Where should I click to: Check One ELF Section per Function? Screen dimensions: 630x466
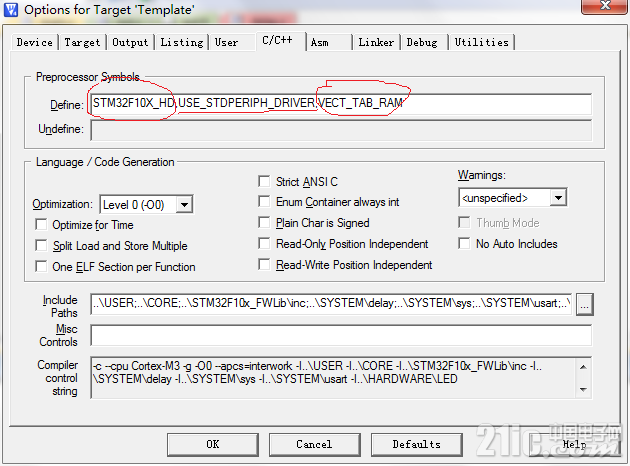coord(41,266)
